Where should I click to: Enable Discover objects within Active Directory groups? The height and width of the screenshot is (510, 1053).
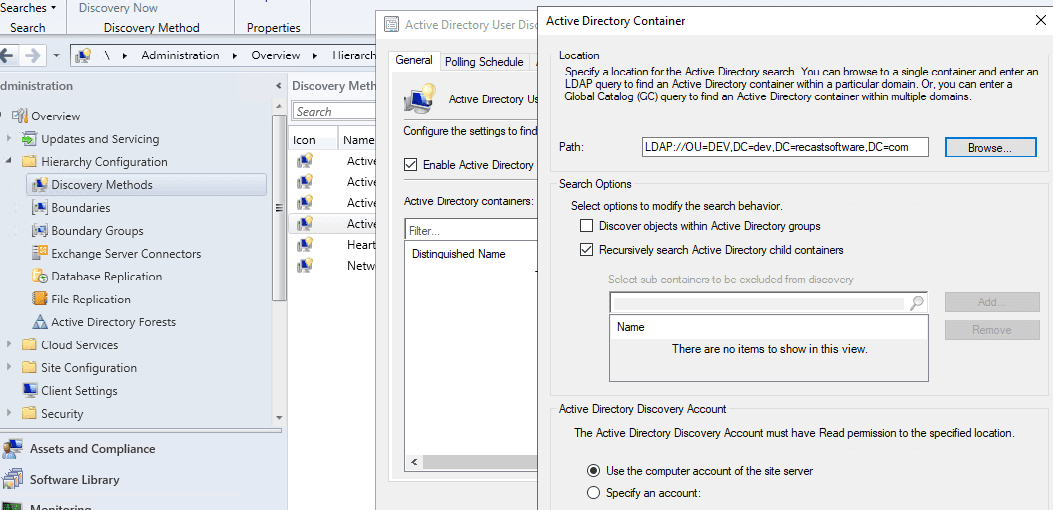tap(587, 226)
